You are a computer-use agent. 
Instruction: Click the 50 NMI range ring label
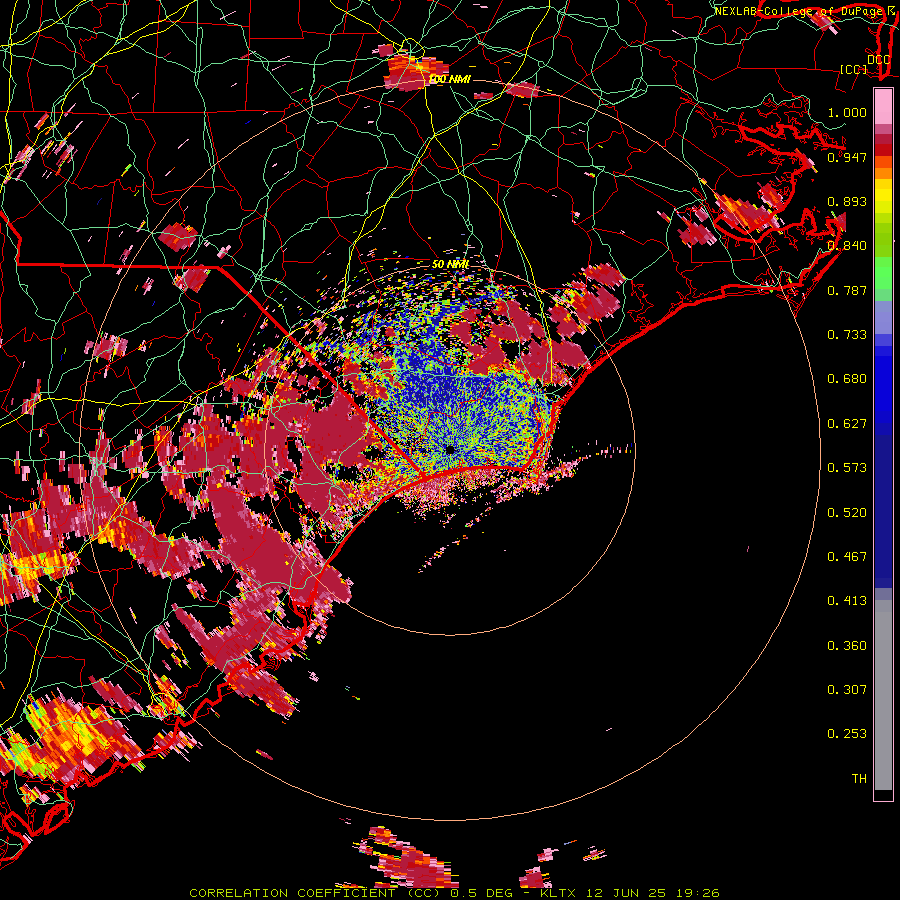tap(451, 264)
